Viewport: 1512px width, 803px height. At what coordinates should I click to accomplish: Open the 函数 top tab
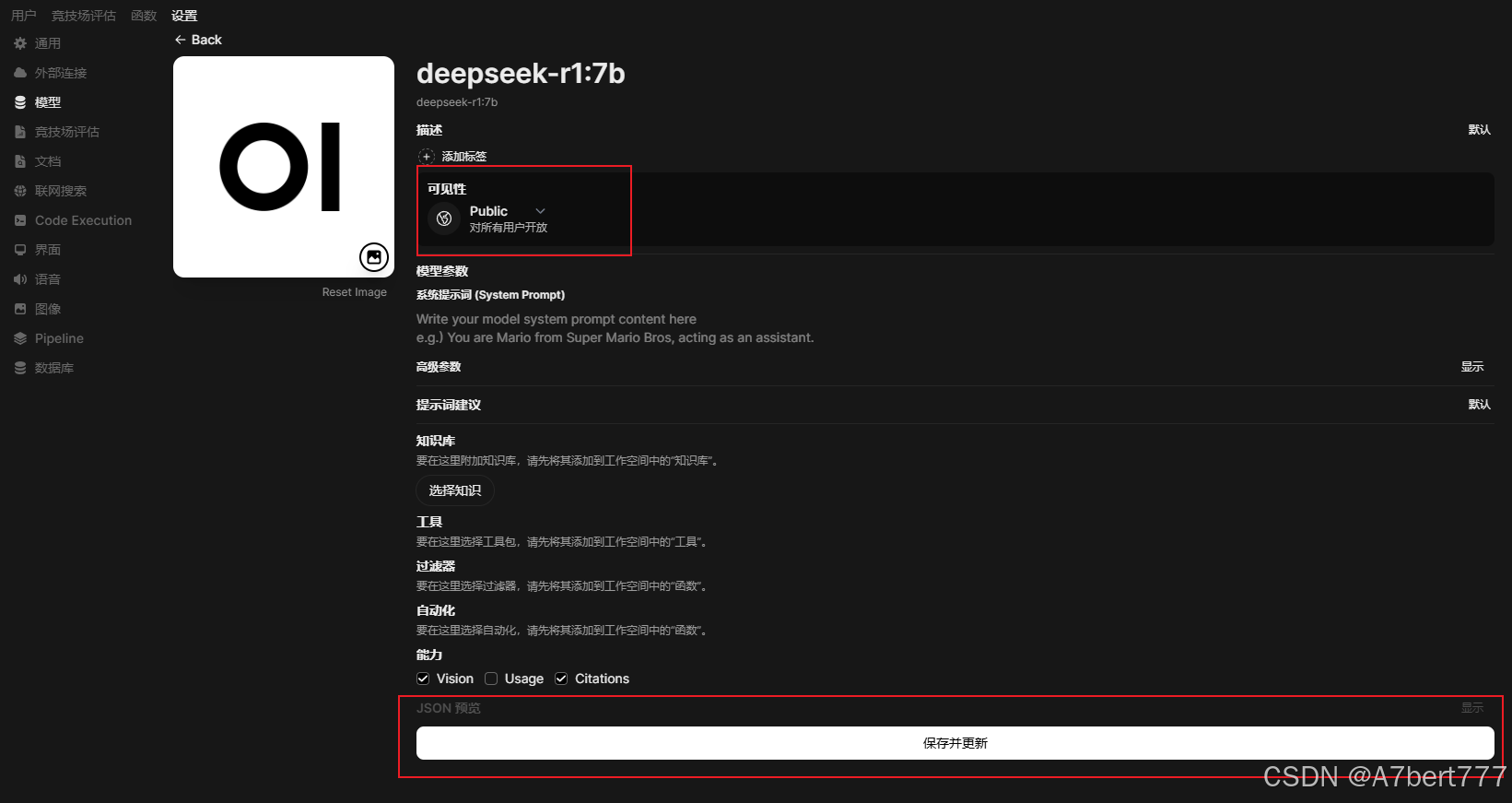coord(144,16)
